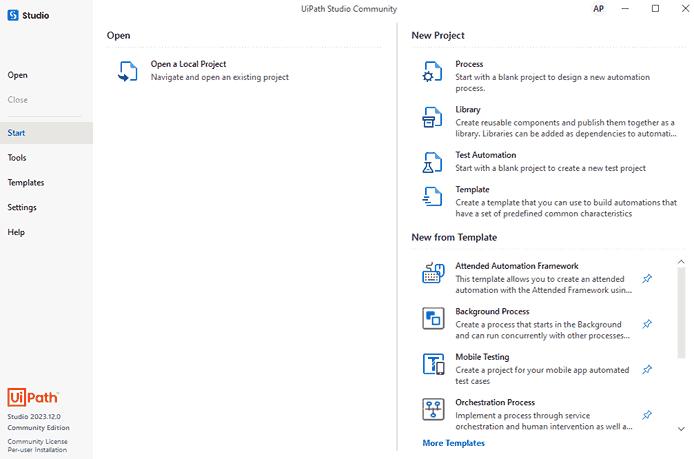Click the Process gear icon
Viewport: 694px width, 459px height.
click(x=432, y=71)
